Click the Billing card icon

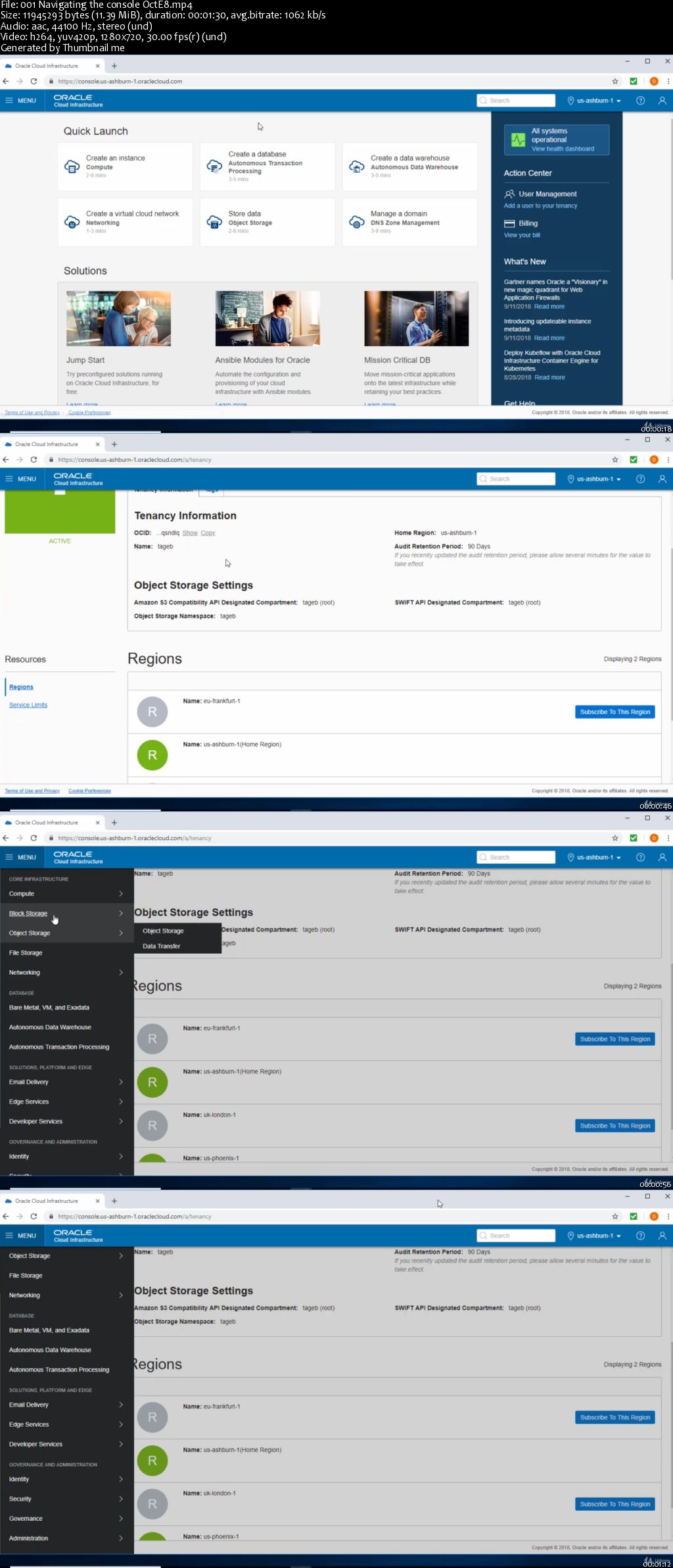(x=509, y=223)
